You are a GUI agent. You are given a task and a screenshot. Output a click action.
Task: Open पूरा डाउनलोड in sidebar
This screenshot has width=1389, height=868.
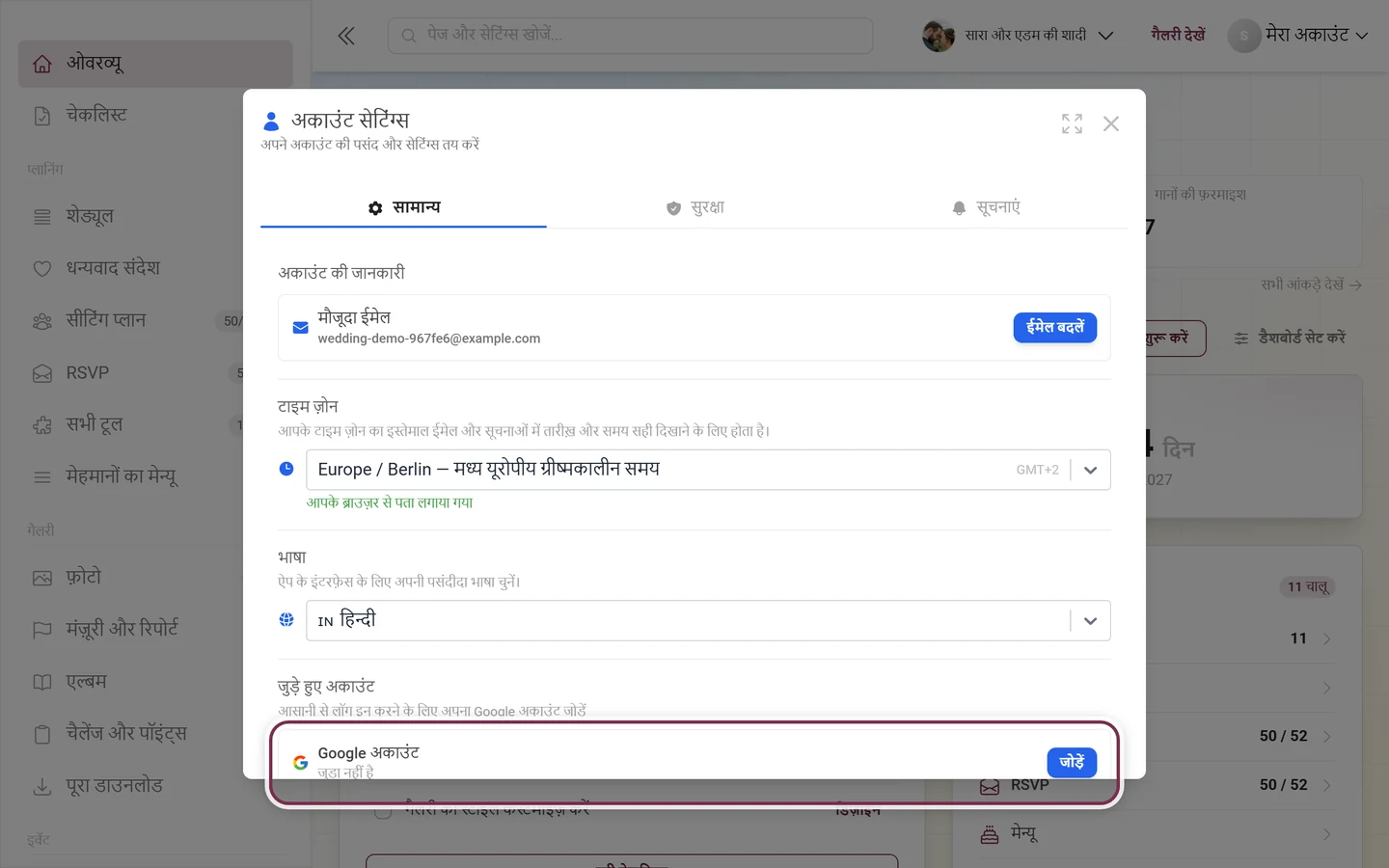point(155,786)
